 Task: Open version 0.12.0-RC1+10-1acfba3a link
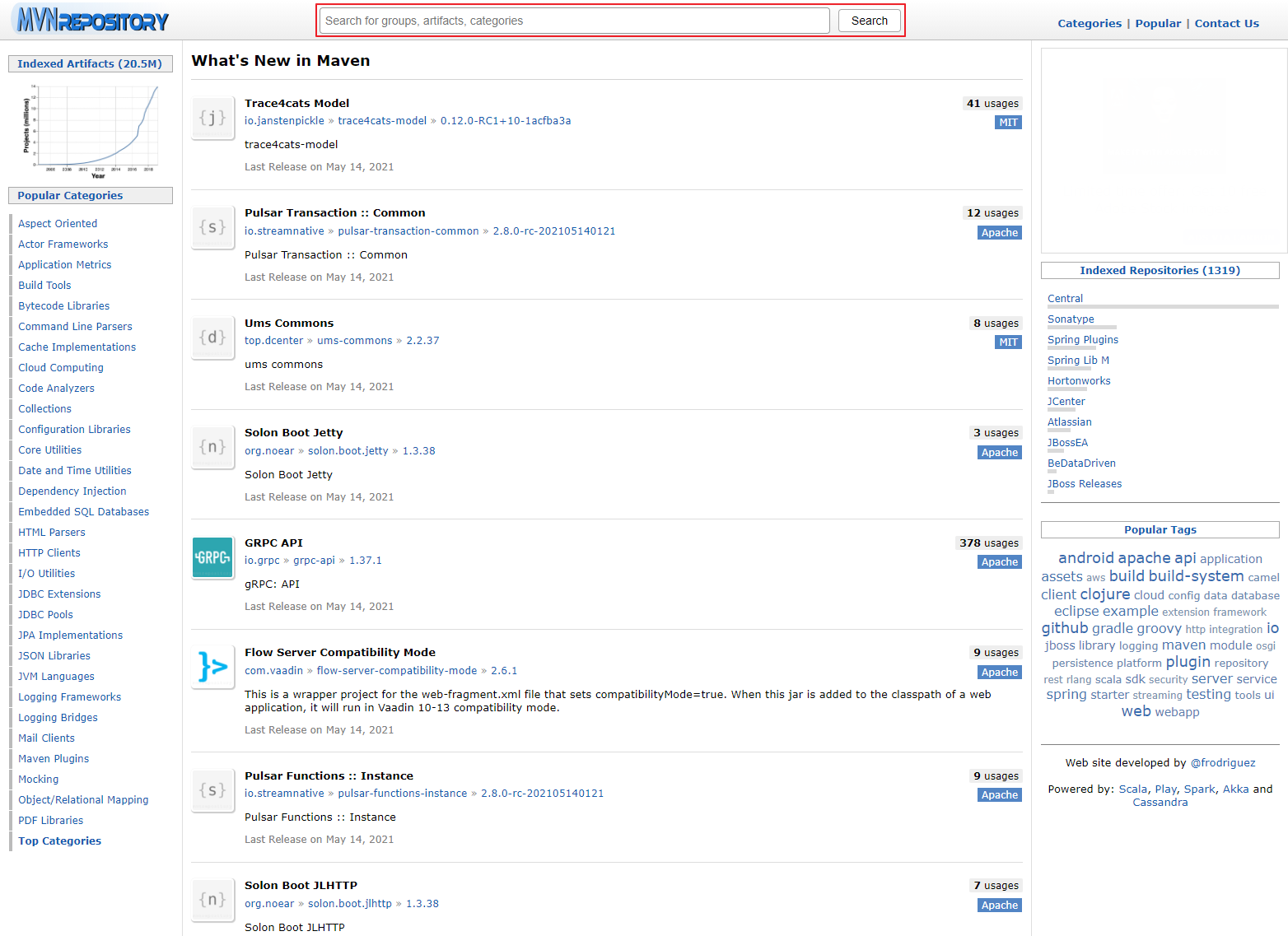click(x=506, y=120)
